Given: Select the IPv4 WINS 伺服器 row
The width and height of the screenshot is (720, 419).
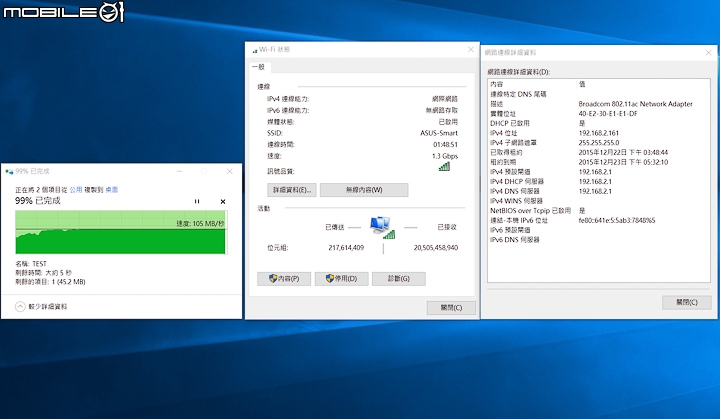Looking at the screenshot, I should pos(599,201).
